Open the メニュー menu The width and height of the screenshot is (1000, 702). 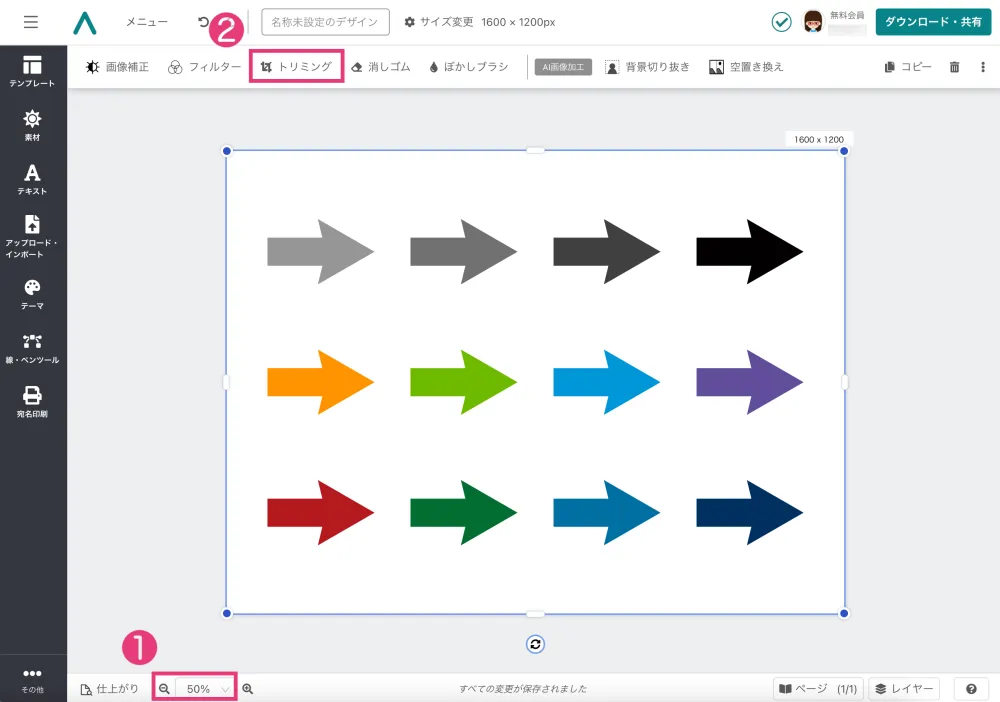pos(147,20)
